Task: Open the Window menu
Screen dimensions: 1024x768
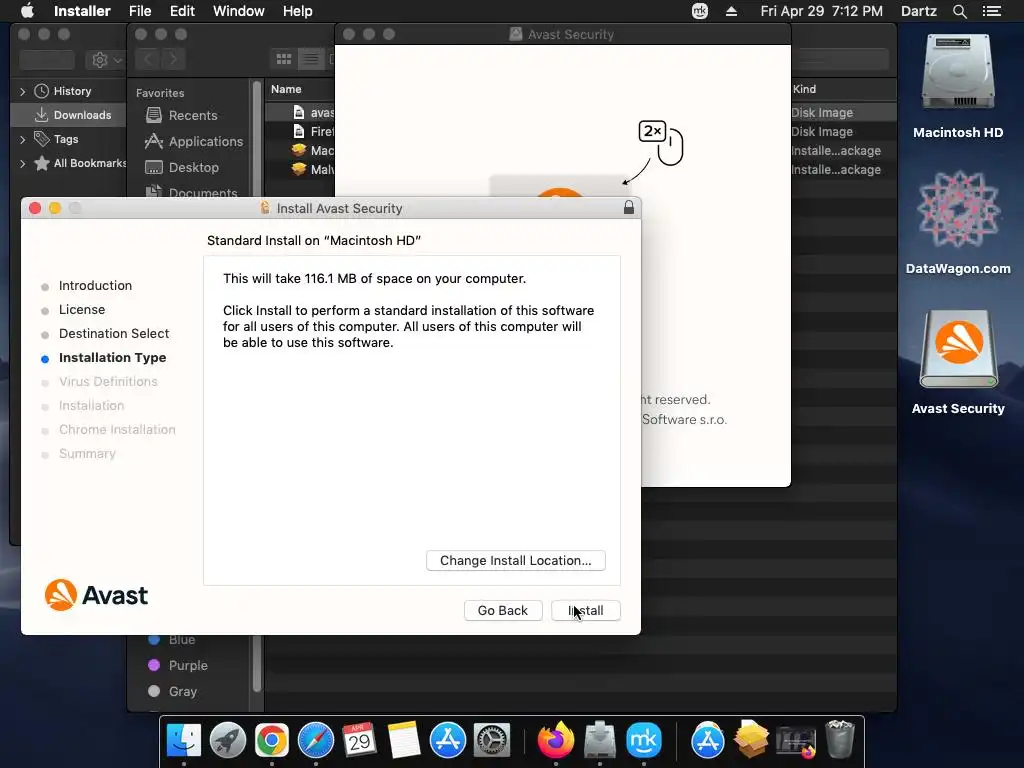Action: click(238, 11)
